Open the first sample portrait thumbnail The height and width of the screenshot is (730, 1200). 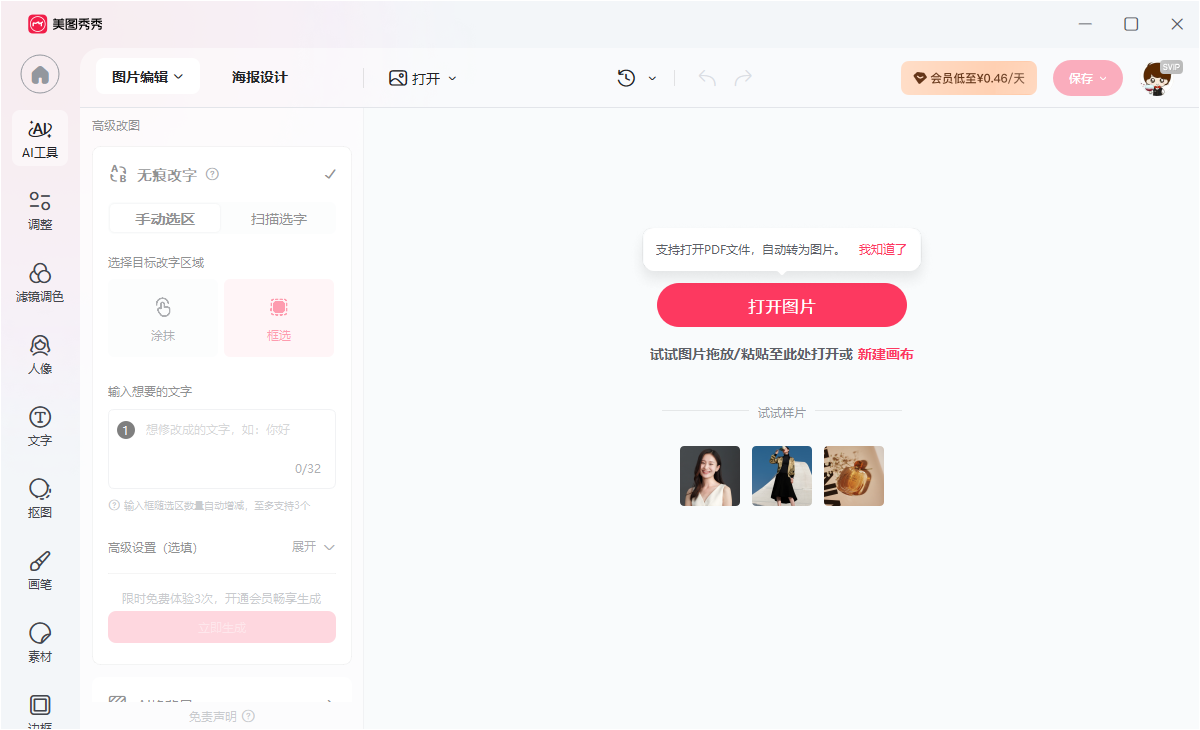click(x=709, y=475)
